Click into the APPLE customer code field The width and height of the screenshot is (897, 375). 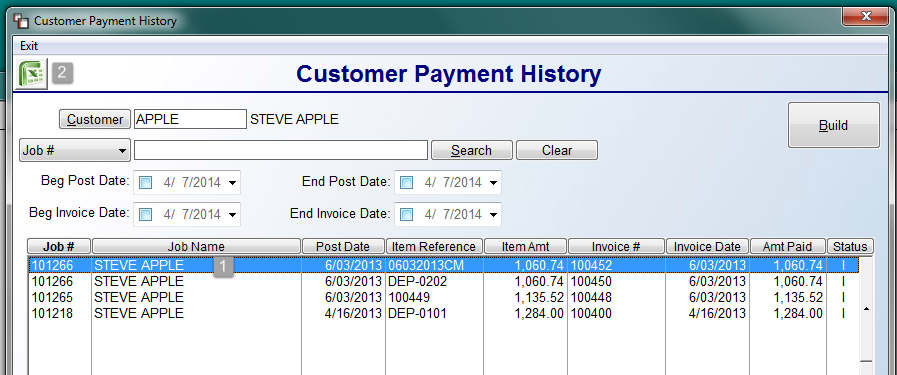pyautogui.click(x=190, y=119)
